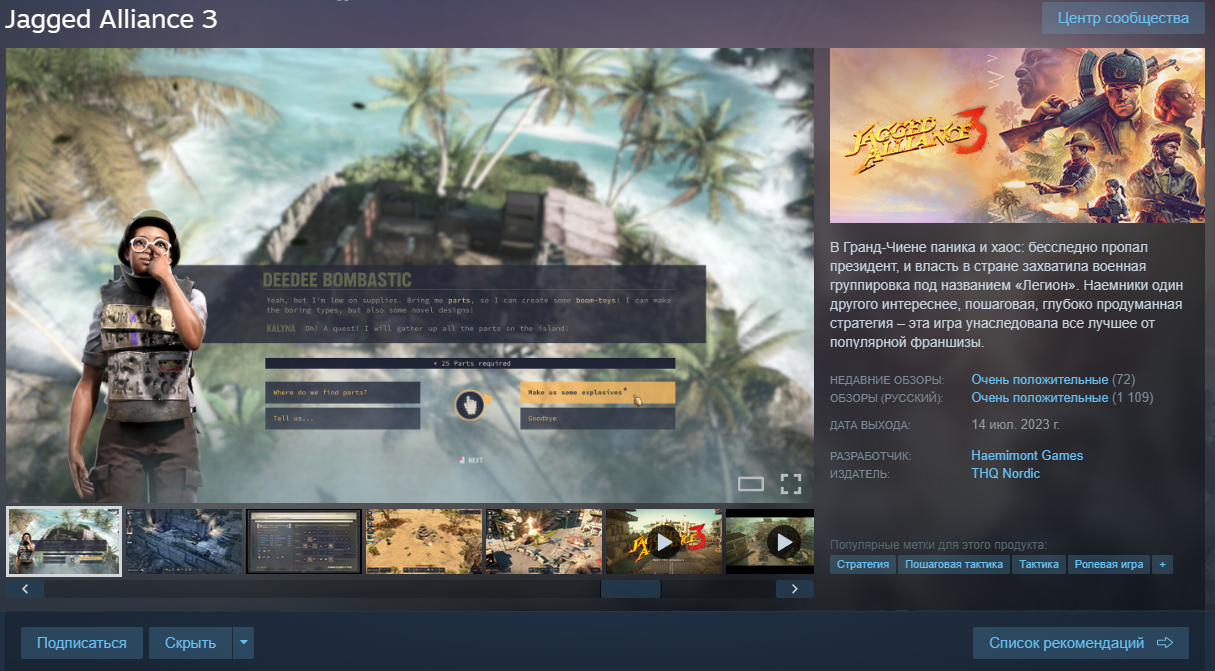This screenshot has width=1215, height=671.
Task: Click the thumbnail strip scrollbar handle
Action: tap(630, 589)
